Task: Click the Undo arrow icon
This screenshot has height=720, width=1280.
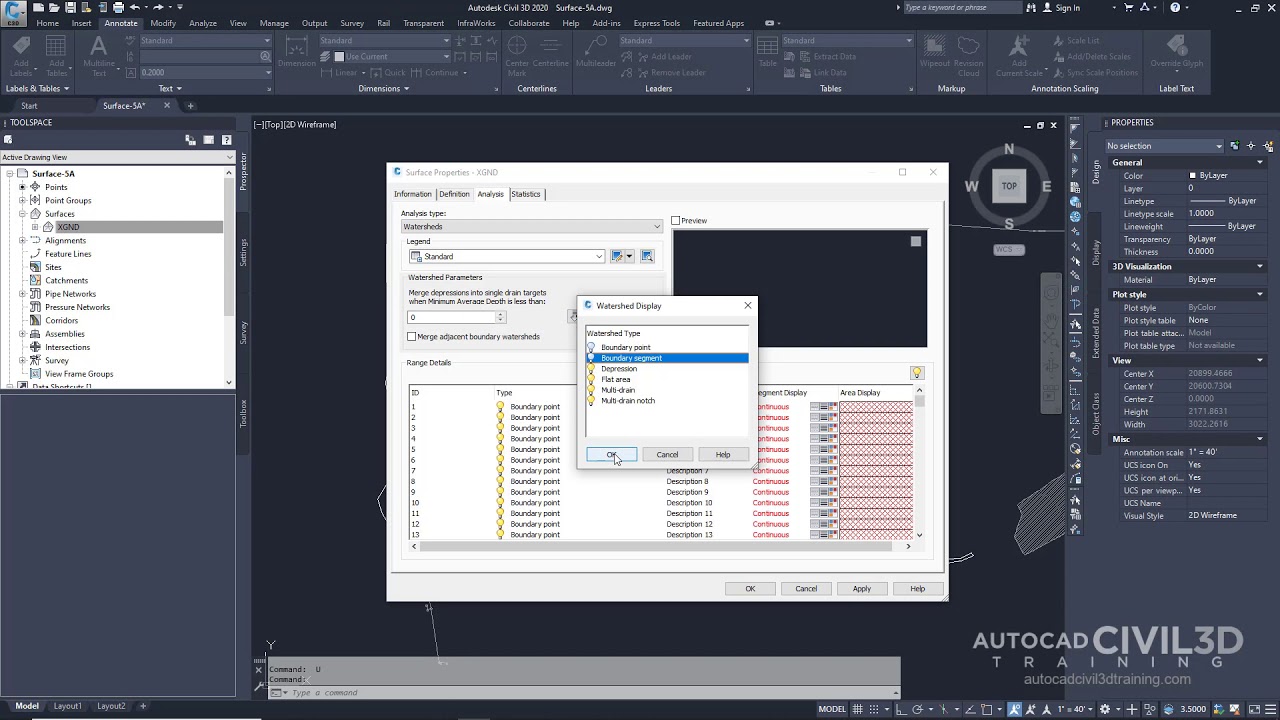Action: click(134, 8)
